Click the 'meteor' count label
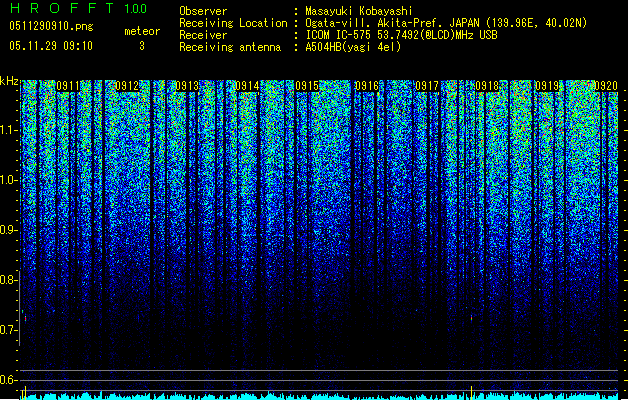Screen dimensions: 629x400 point(142,31)
